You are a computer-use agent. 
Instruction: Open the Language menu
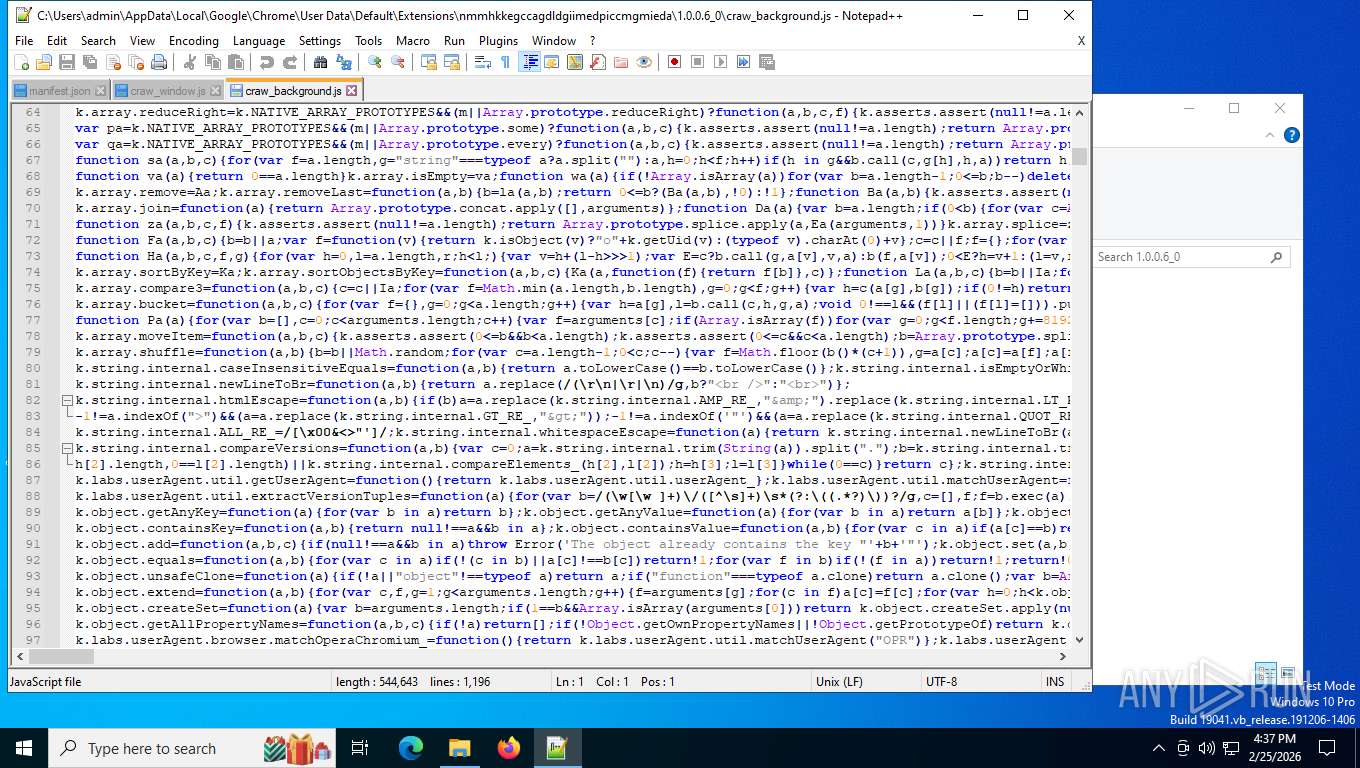tap(259, 41)
